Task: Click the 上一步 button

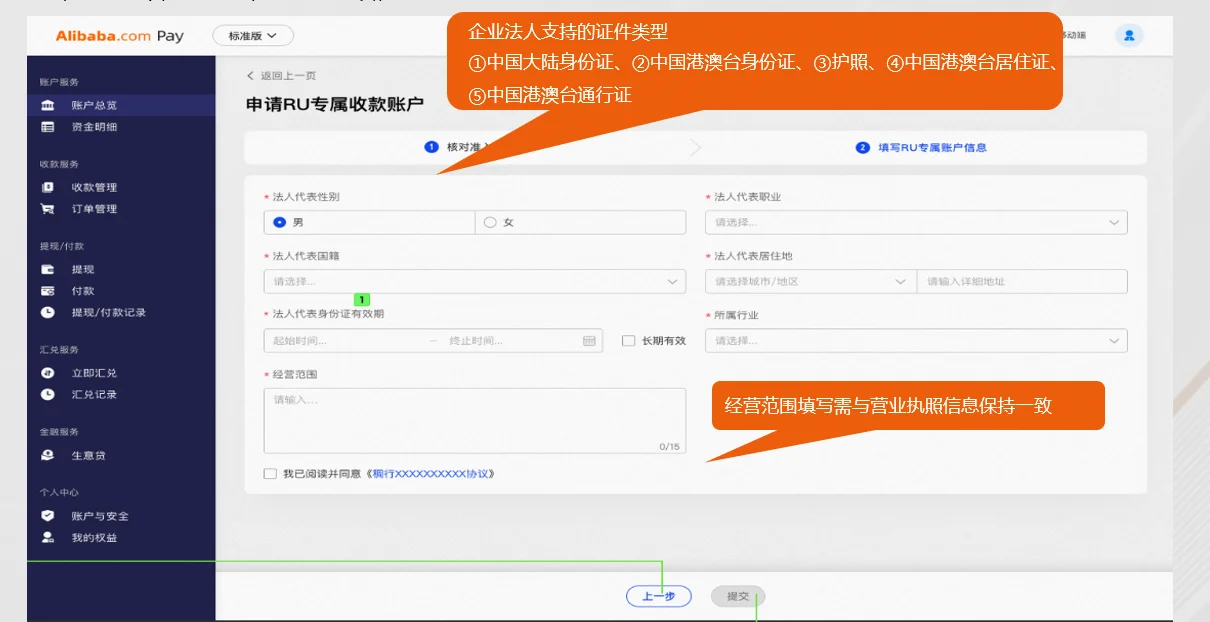Action: pyautogui.click(x=658, y=597)
